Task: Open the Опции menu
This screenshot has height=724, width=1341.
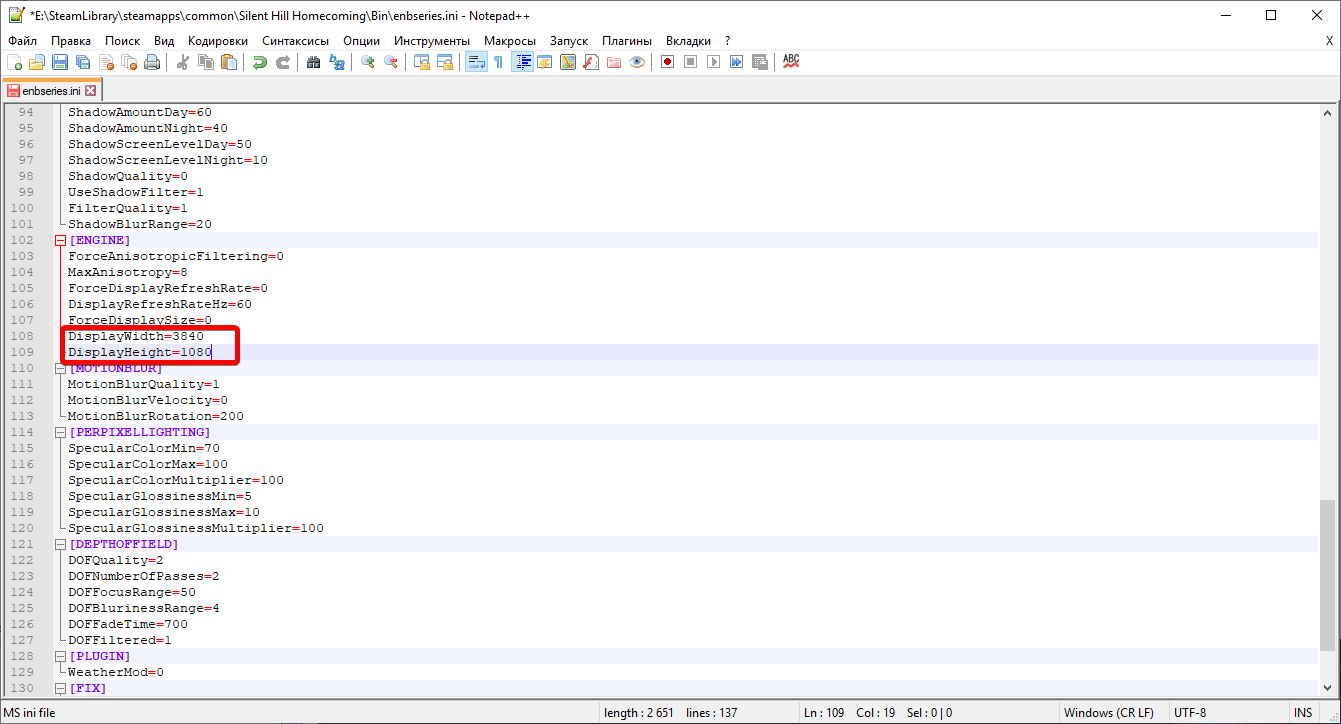Action: pos(361,41)
